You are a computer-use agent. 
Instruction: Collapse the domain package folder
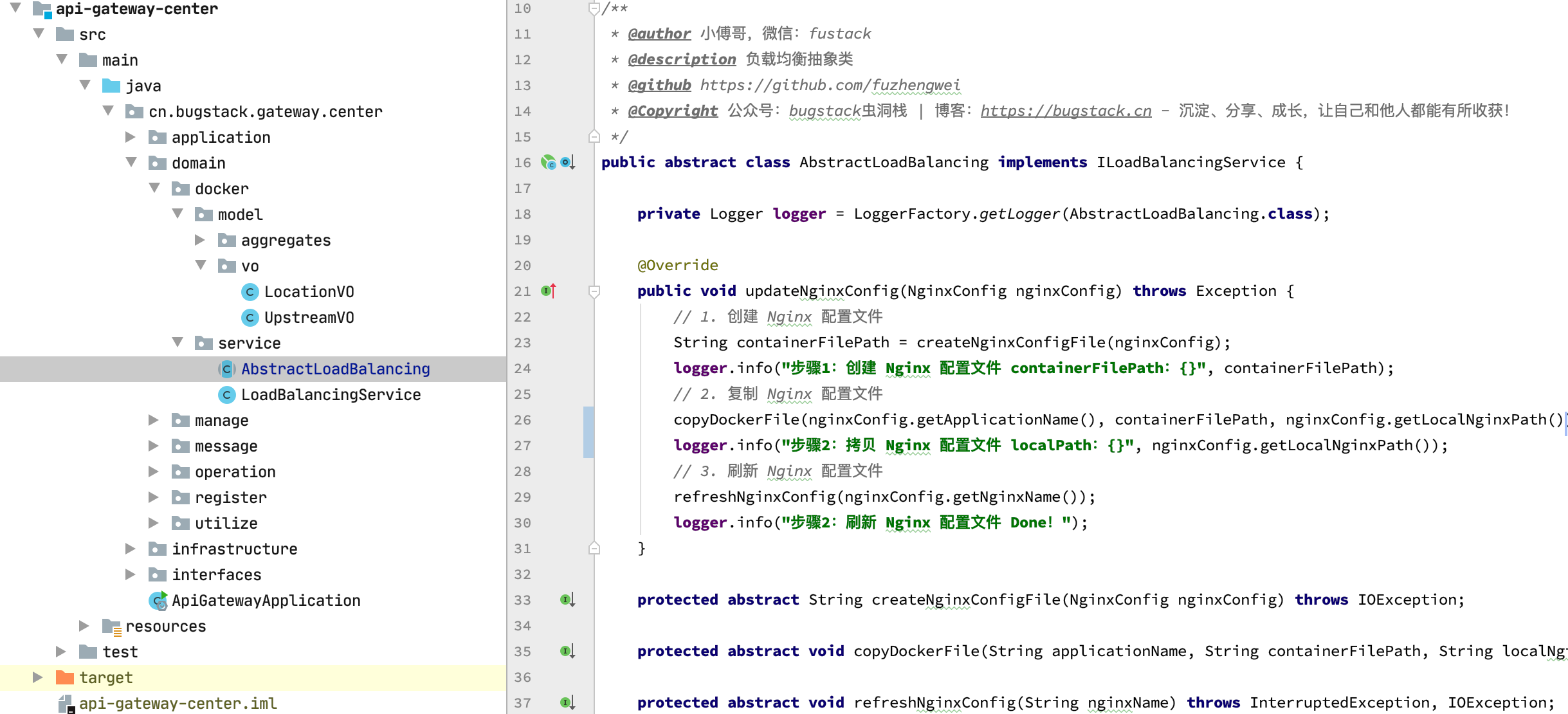tap(131, 162)
